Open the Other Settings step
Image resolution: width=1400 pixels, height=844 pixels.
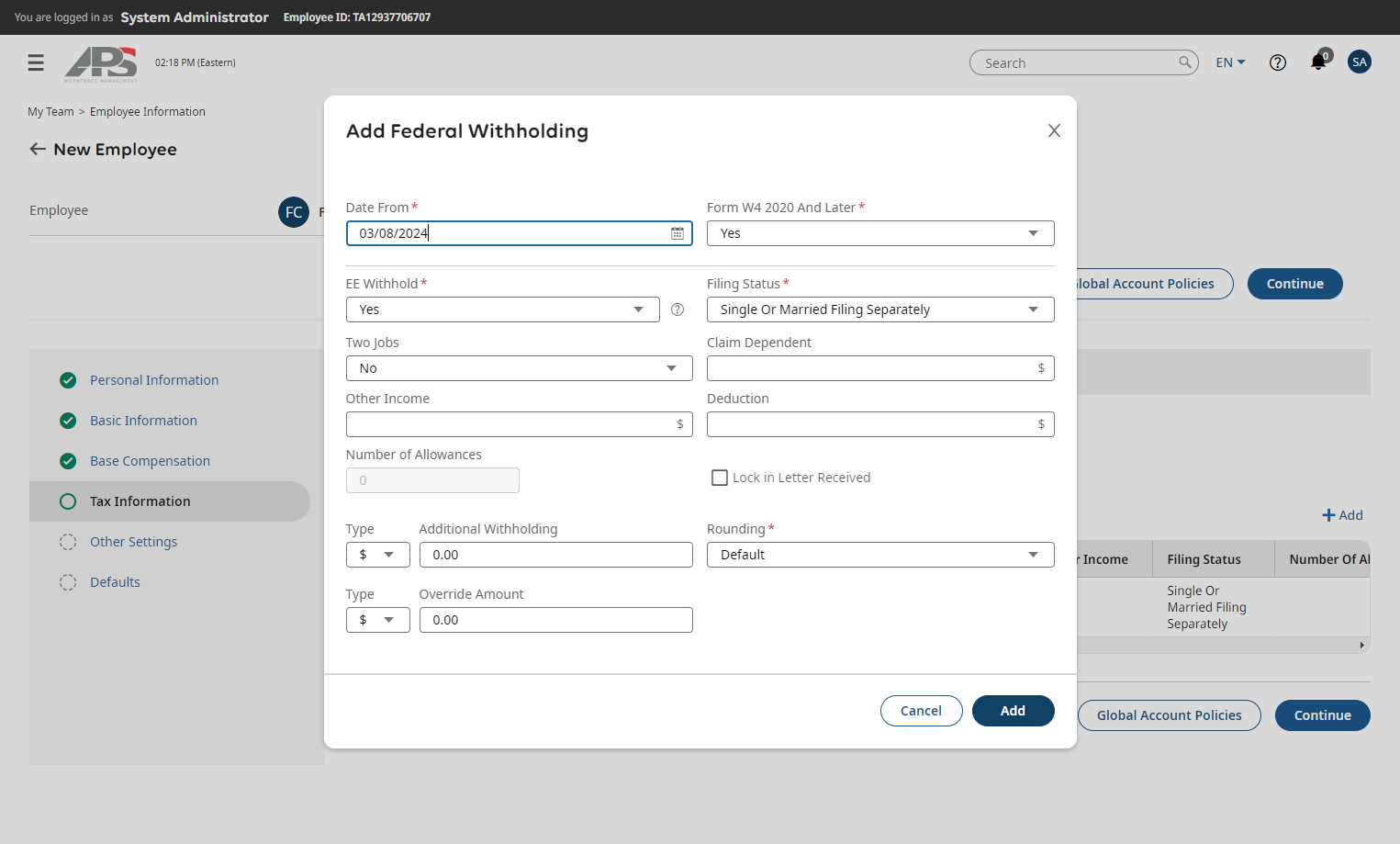133,542
